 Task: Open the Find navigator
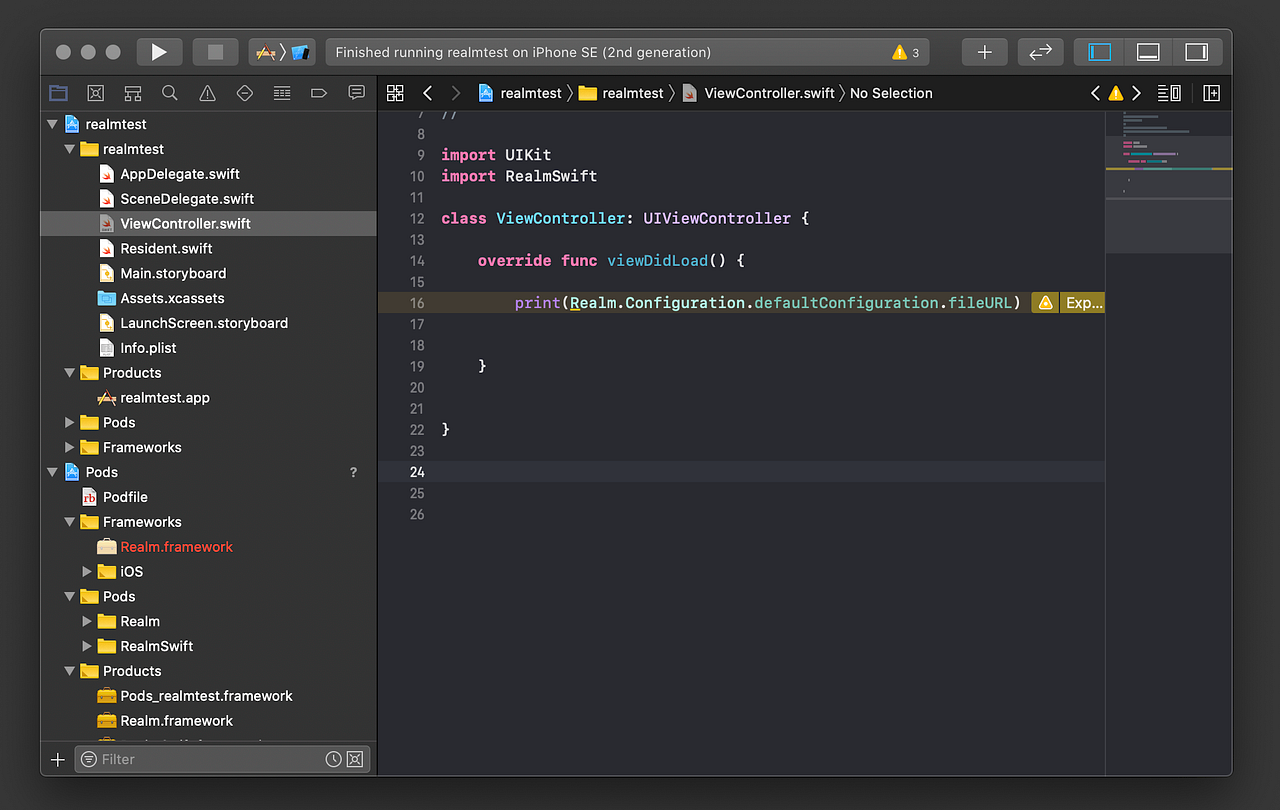point(169,92)
